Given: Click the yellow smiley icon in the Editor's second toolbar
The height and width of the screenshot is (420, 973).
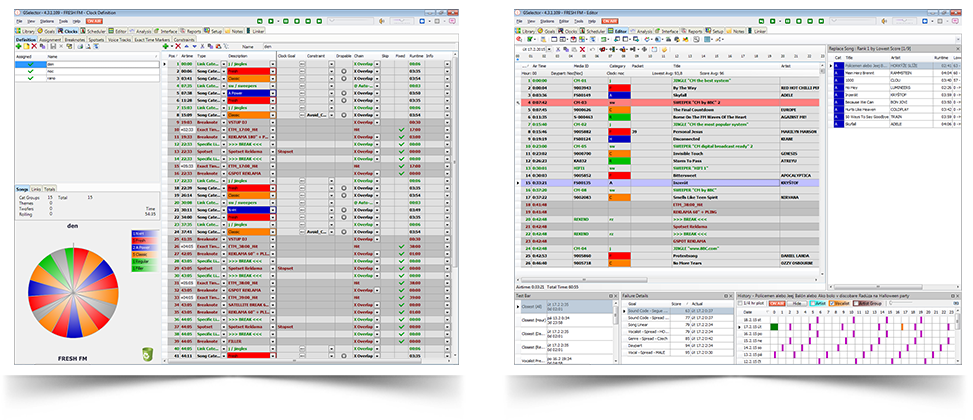Looking at the screenshot, I should click(x=664, y=49).
